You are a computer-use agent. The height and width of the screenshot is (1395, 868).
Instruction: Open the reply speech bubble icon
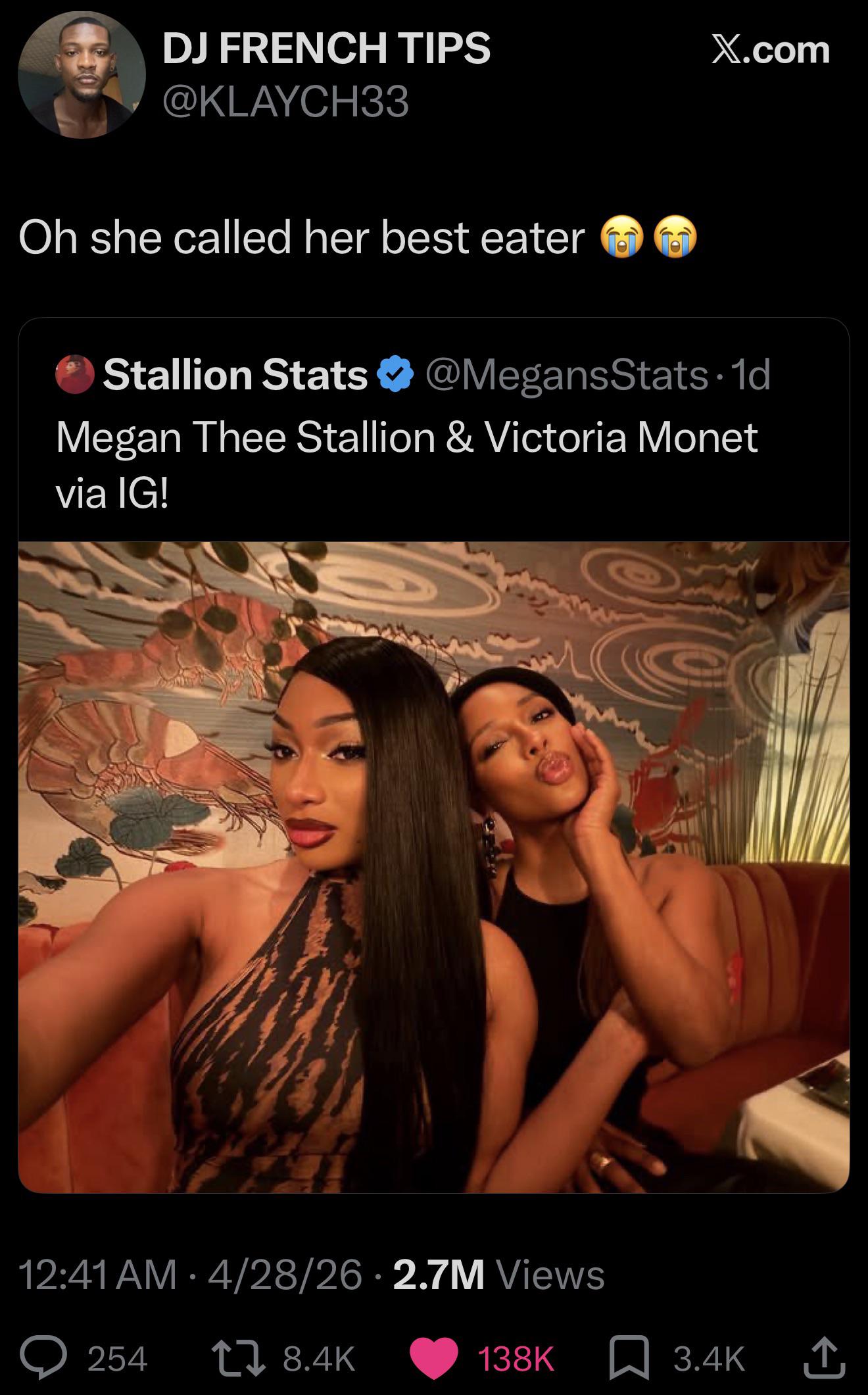[43, 1358]
